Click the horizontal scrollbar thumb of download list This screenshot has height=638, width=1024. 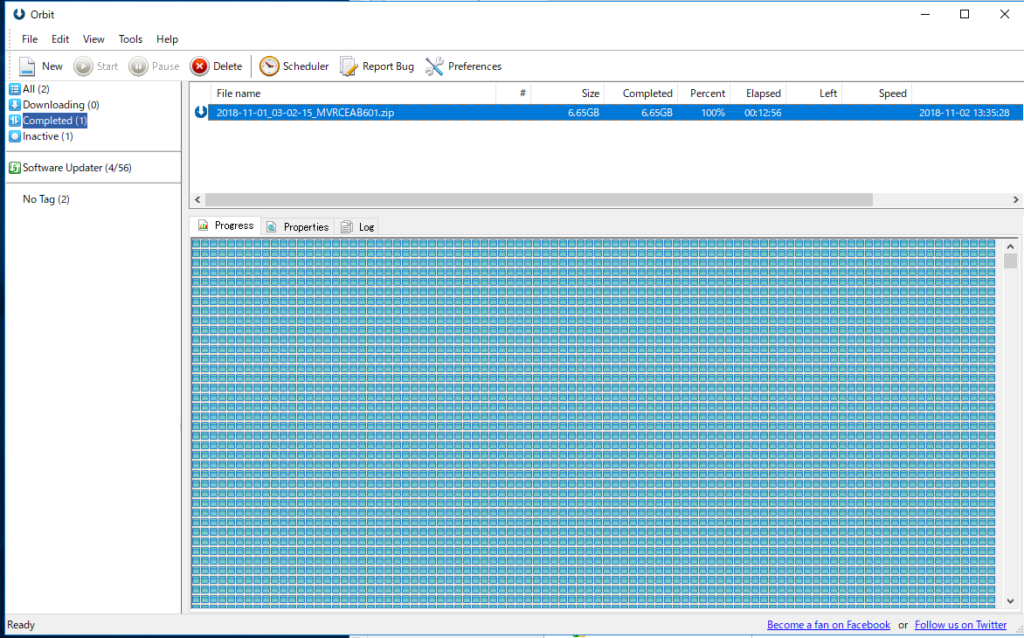(539, 200)
